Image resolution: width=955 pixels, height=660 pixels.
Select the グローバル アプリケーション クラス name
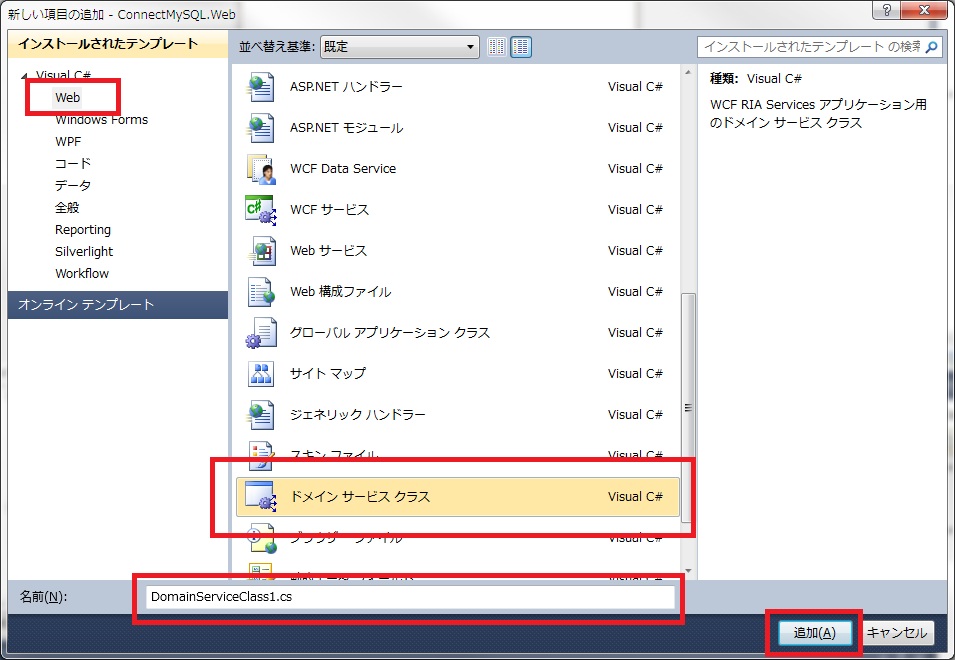pyautogui.click(x=390, y=333)
